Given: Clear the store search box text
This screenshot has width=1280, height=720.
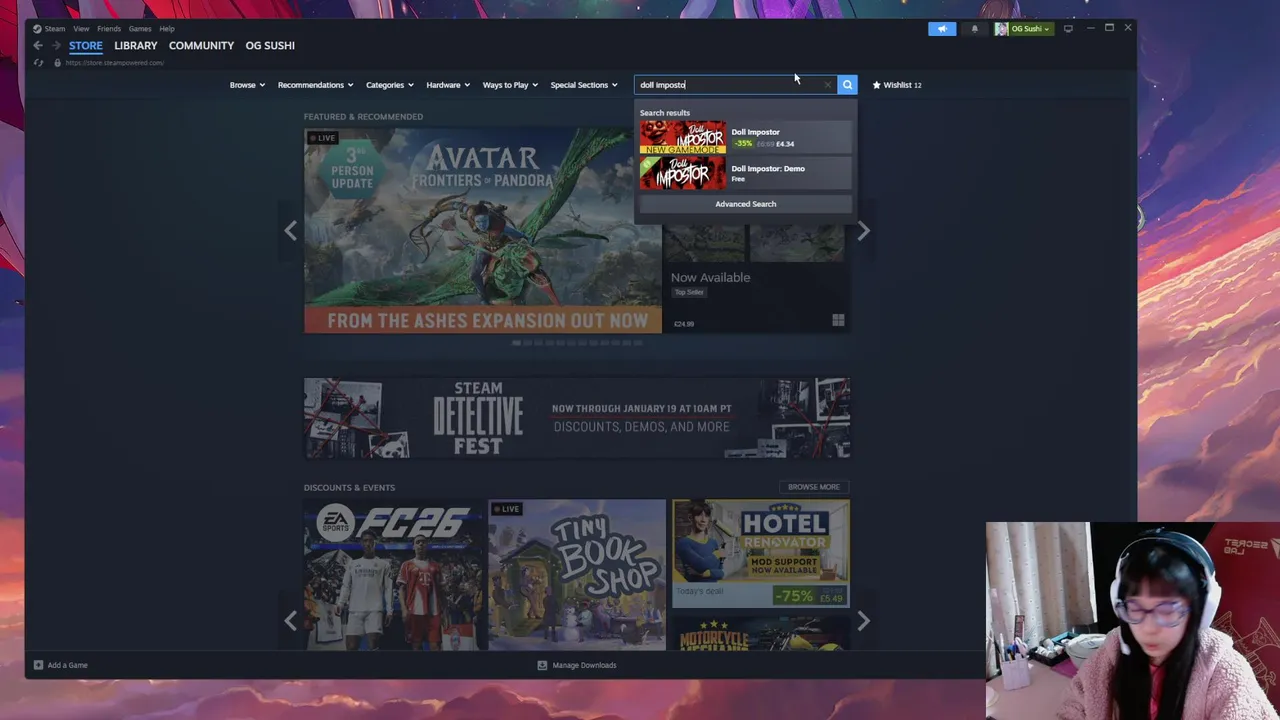Looking at the screenshot, I should coord(827,85).
